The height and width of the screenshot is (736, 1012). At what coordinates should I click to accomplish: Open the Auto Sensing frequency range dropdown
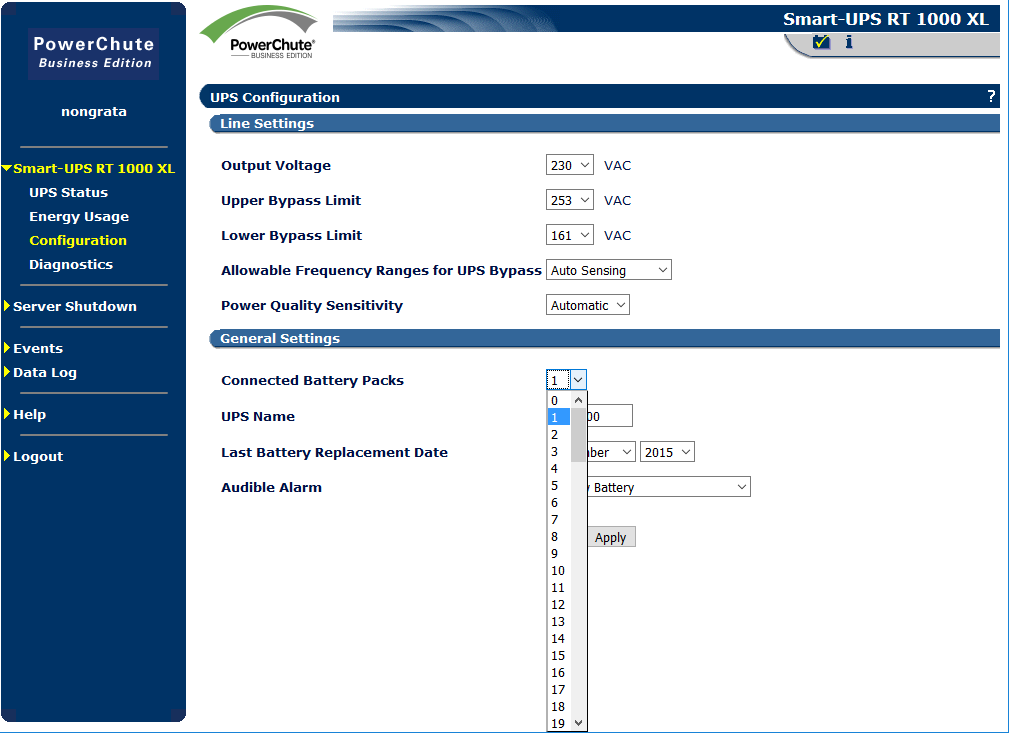click(x=609, y=270)
